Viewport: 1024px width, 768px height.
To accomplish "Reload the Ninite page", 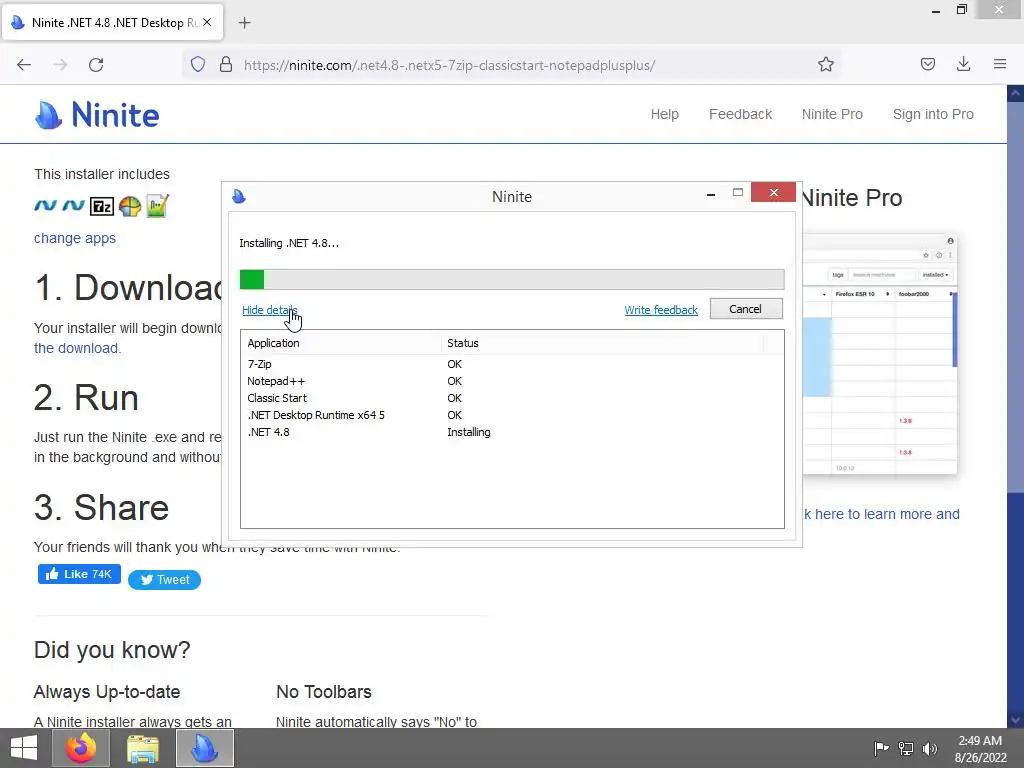I will [96, 65].
